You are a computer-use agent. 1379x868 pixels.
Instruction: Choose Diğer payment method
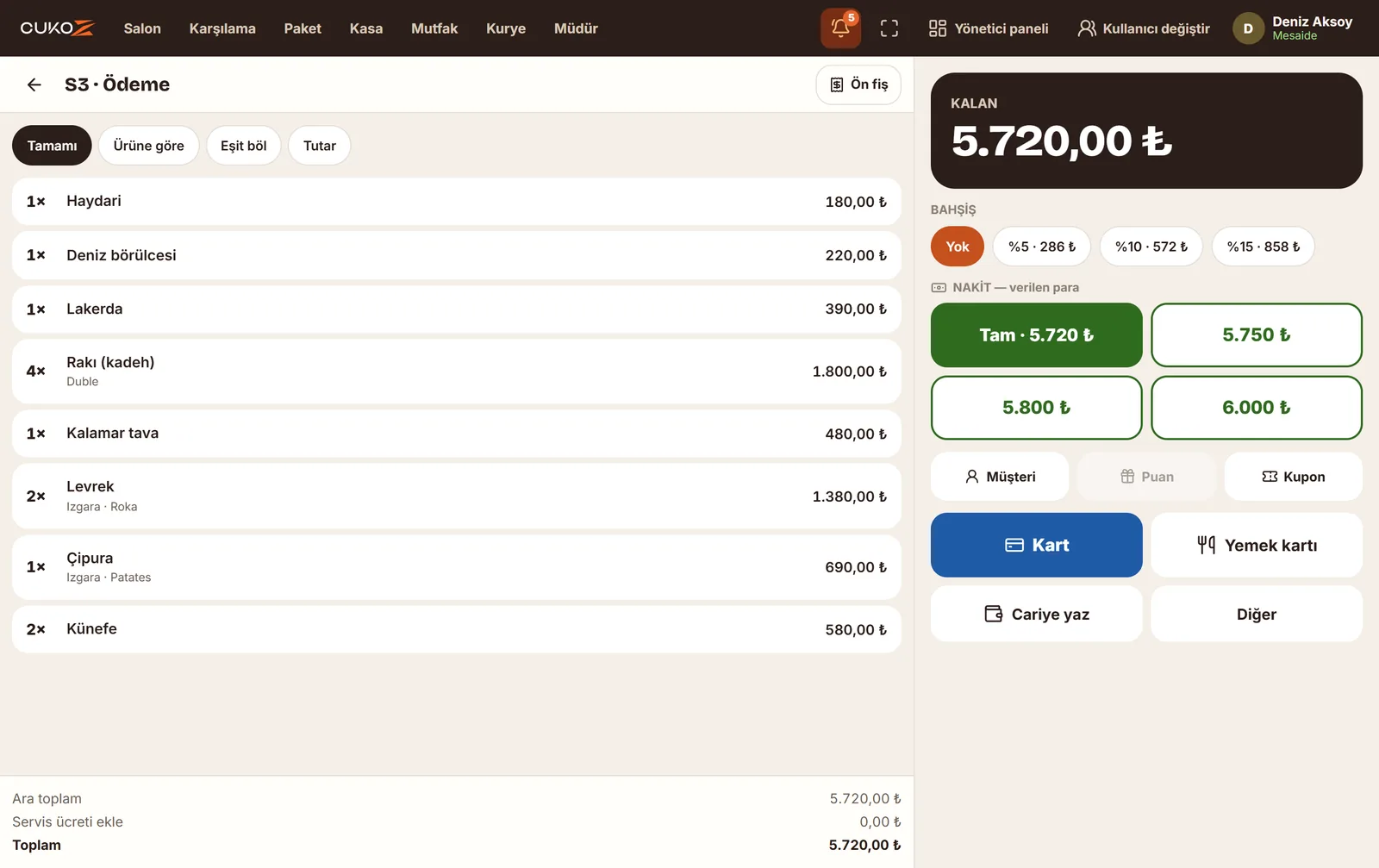tap(1257, 614)
